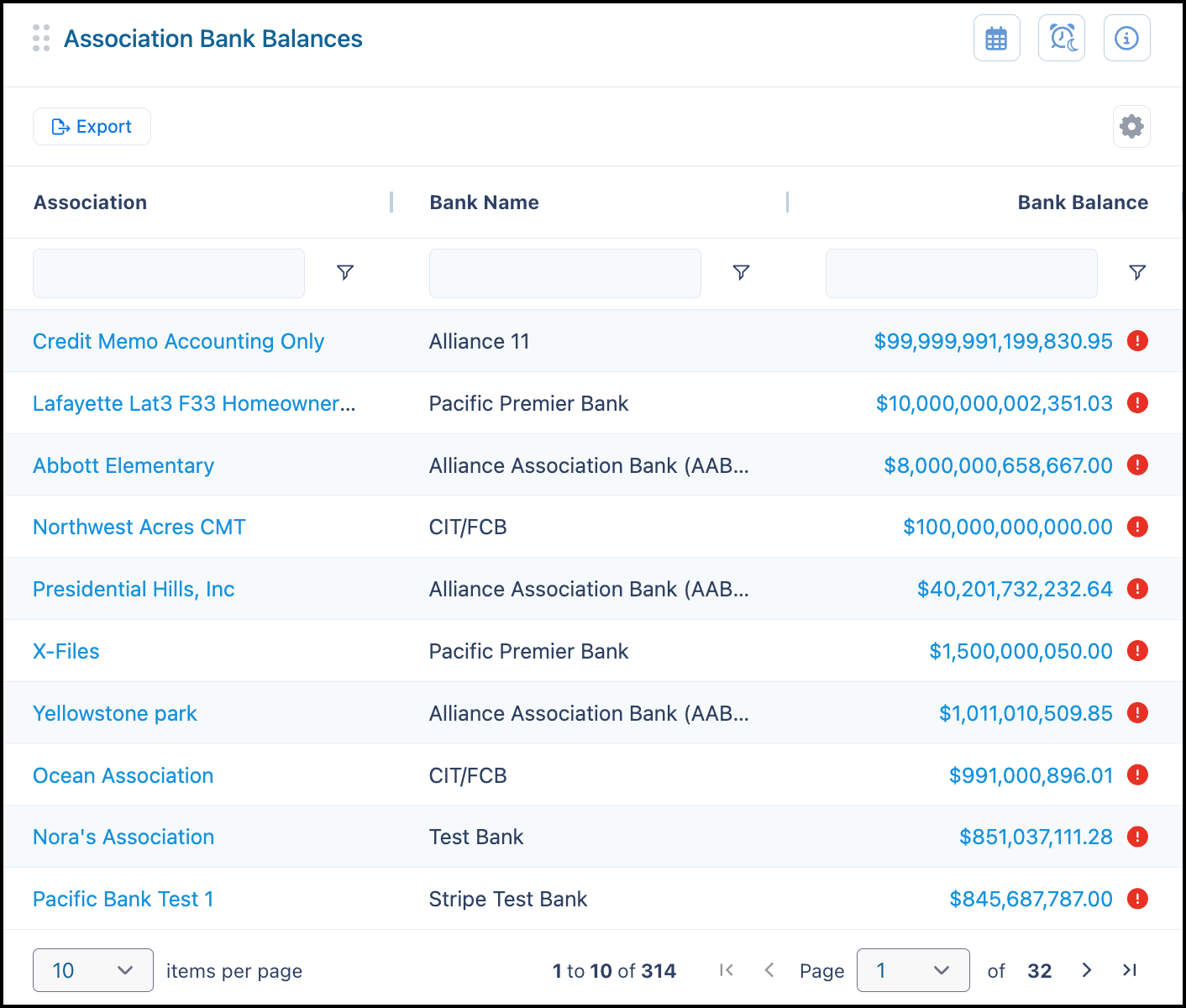This screenshot has width=1186, height=1008.
Task: Click $991,000,896.01 balance for Ocean Association
Action: tap(1031, 775)
